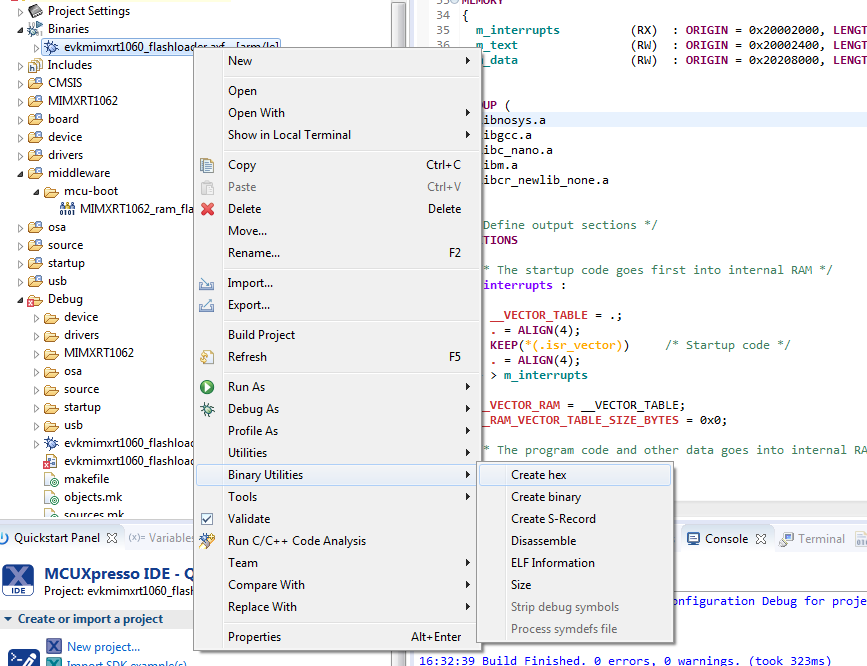The width and height of the screenshot is (867, 666).
Task: Click the Import icon in context menu
Action: [x=206, y=284]
